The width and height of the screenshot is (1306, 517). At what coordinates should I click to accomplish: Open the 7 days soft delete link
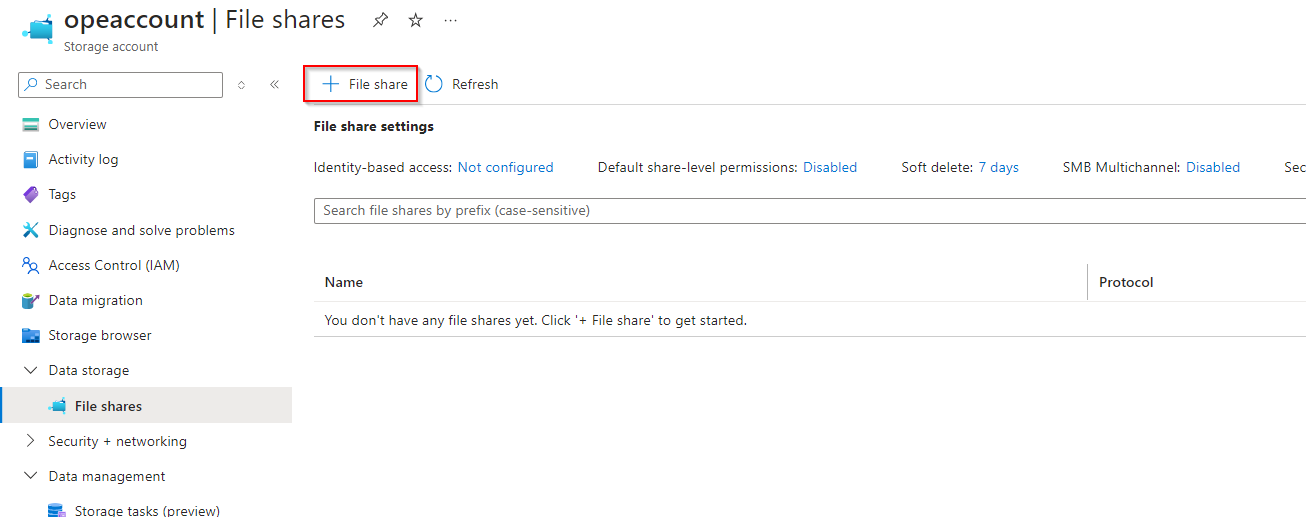(x=998, y=168)
